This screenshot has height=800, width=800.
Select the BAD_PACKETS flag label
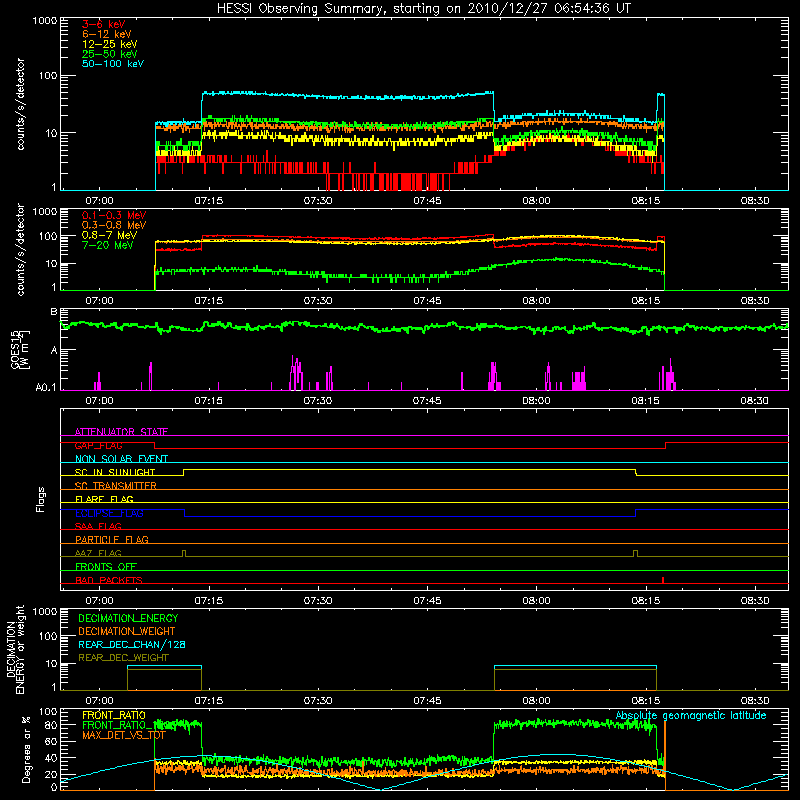coord(109,580)
